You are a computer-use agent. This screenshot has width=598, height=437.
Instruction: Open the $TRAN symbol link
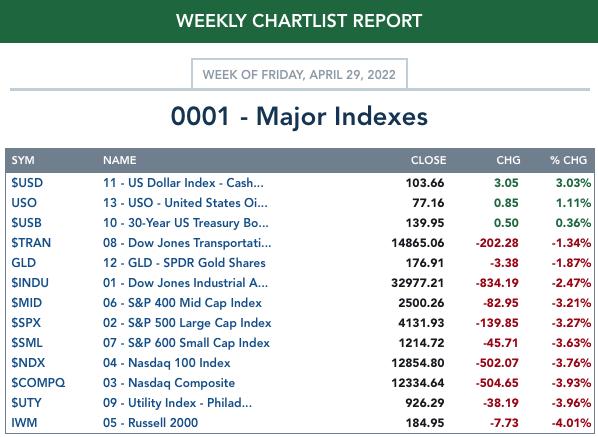pyautogui.click(x=31, y=243)
